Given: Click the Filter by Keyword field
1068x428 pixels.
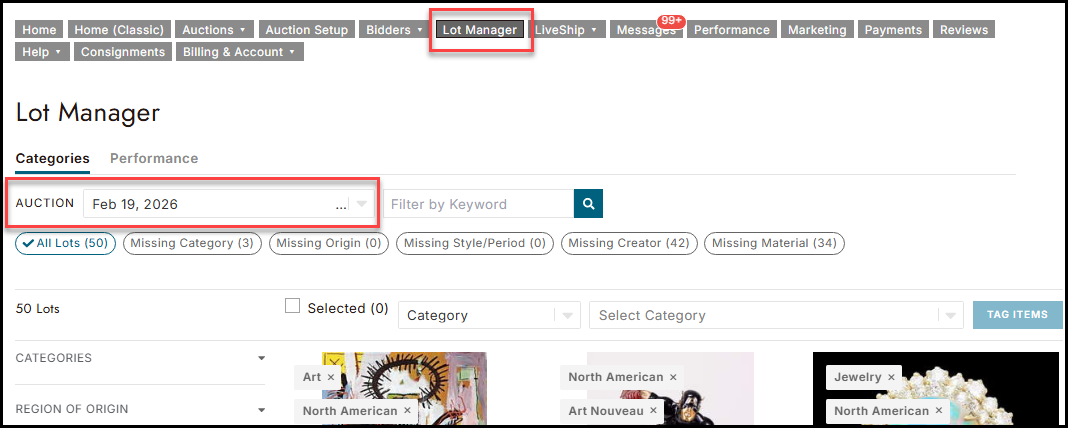Looking at the screenshot, I should coord(479,204).
